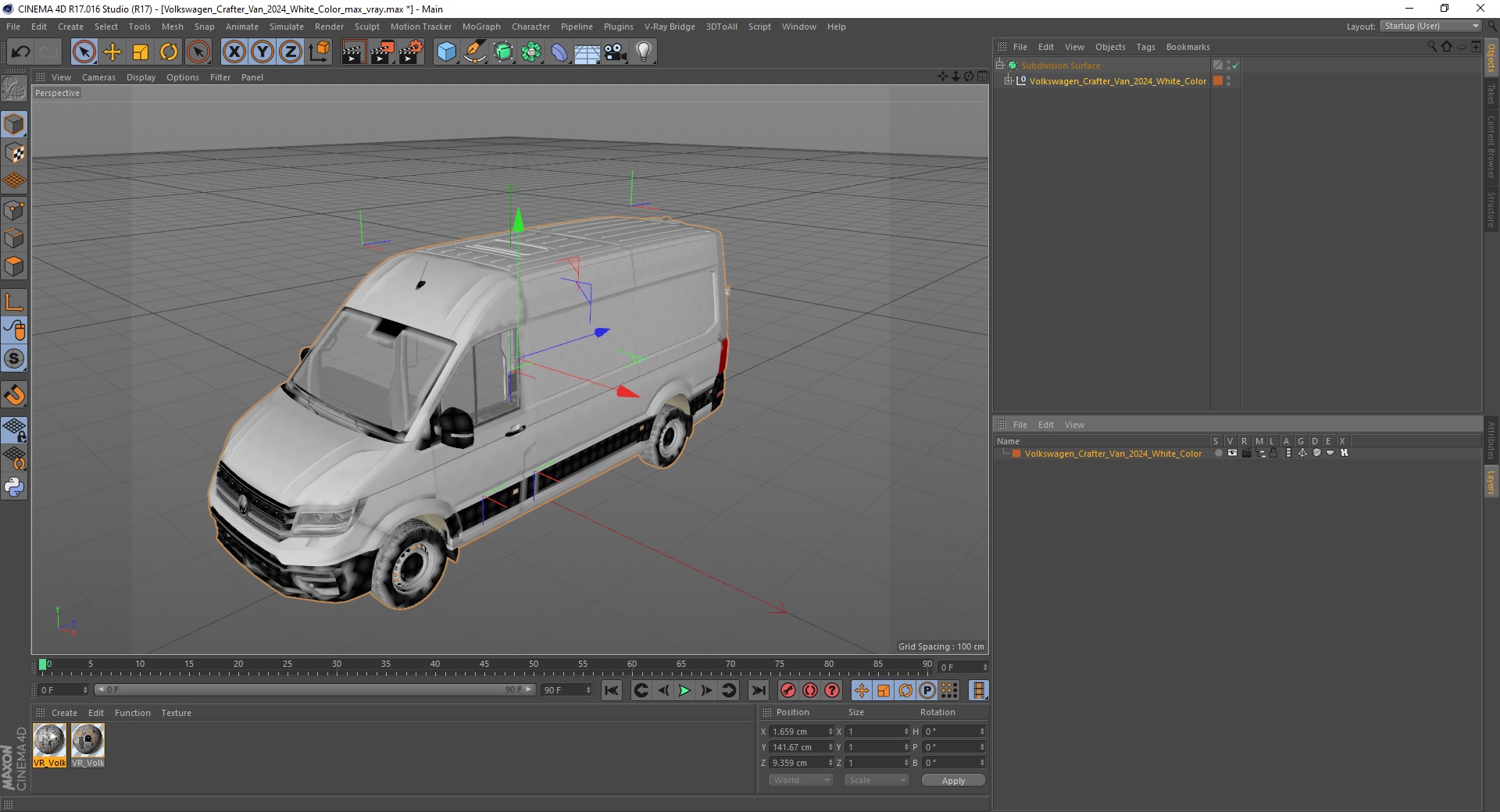Add Floor environment object icon

587,52
